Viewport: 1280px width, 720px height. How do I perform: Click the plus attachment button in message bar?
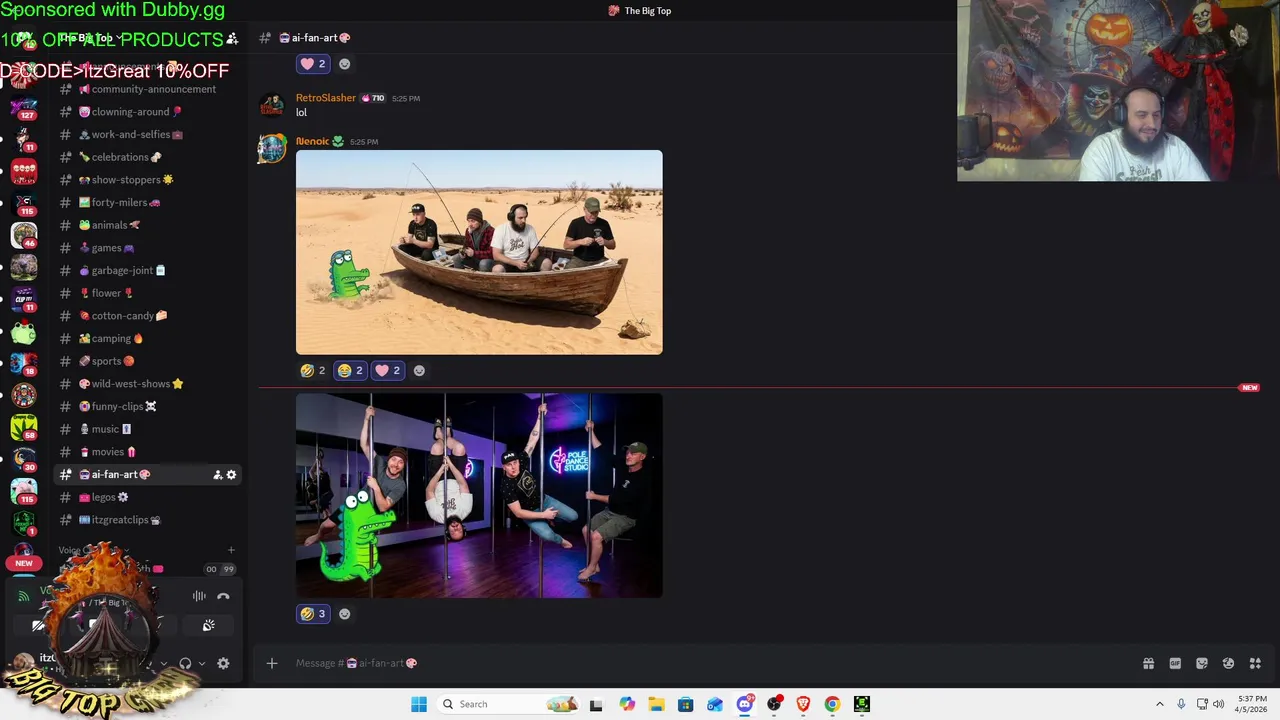tap(271, 663)
